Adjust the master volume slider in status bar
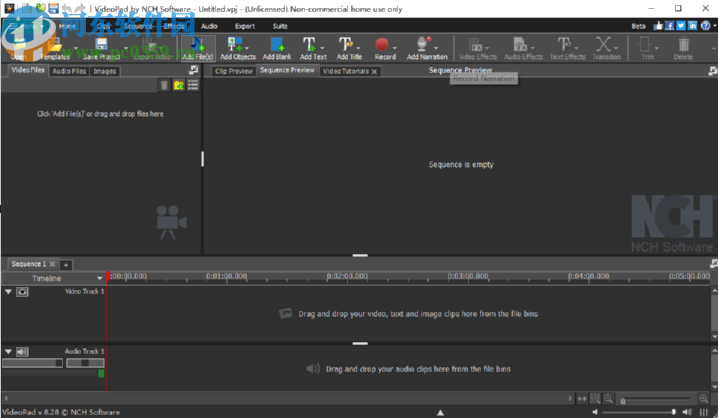Viewport: 718px width, 418px height. [x=640, y=412]
